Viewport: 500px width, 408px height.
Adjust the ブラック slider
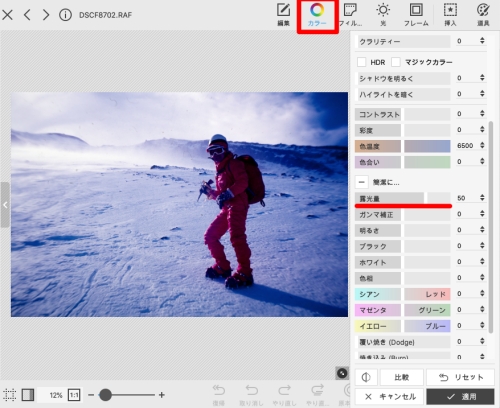point(403,246)
